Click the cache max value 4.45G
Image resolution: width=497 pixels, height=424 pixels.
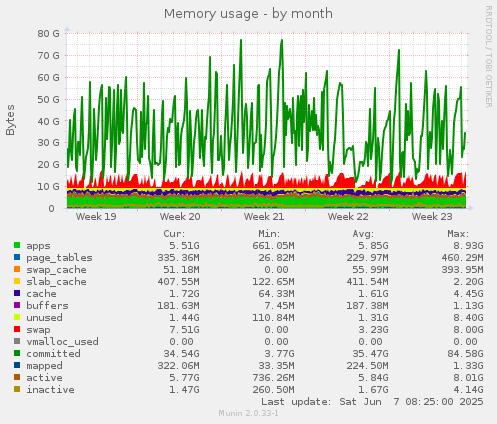click(468, 294)
